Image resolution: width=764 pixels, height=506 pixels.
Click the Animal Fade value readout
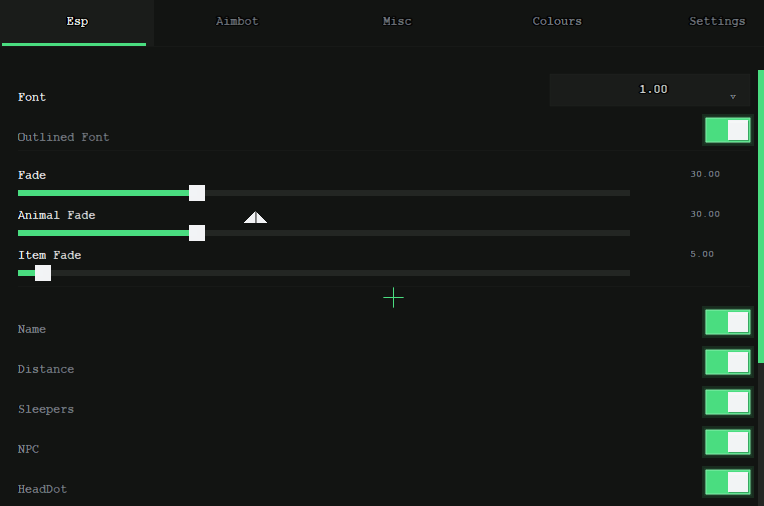704,214
